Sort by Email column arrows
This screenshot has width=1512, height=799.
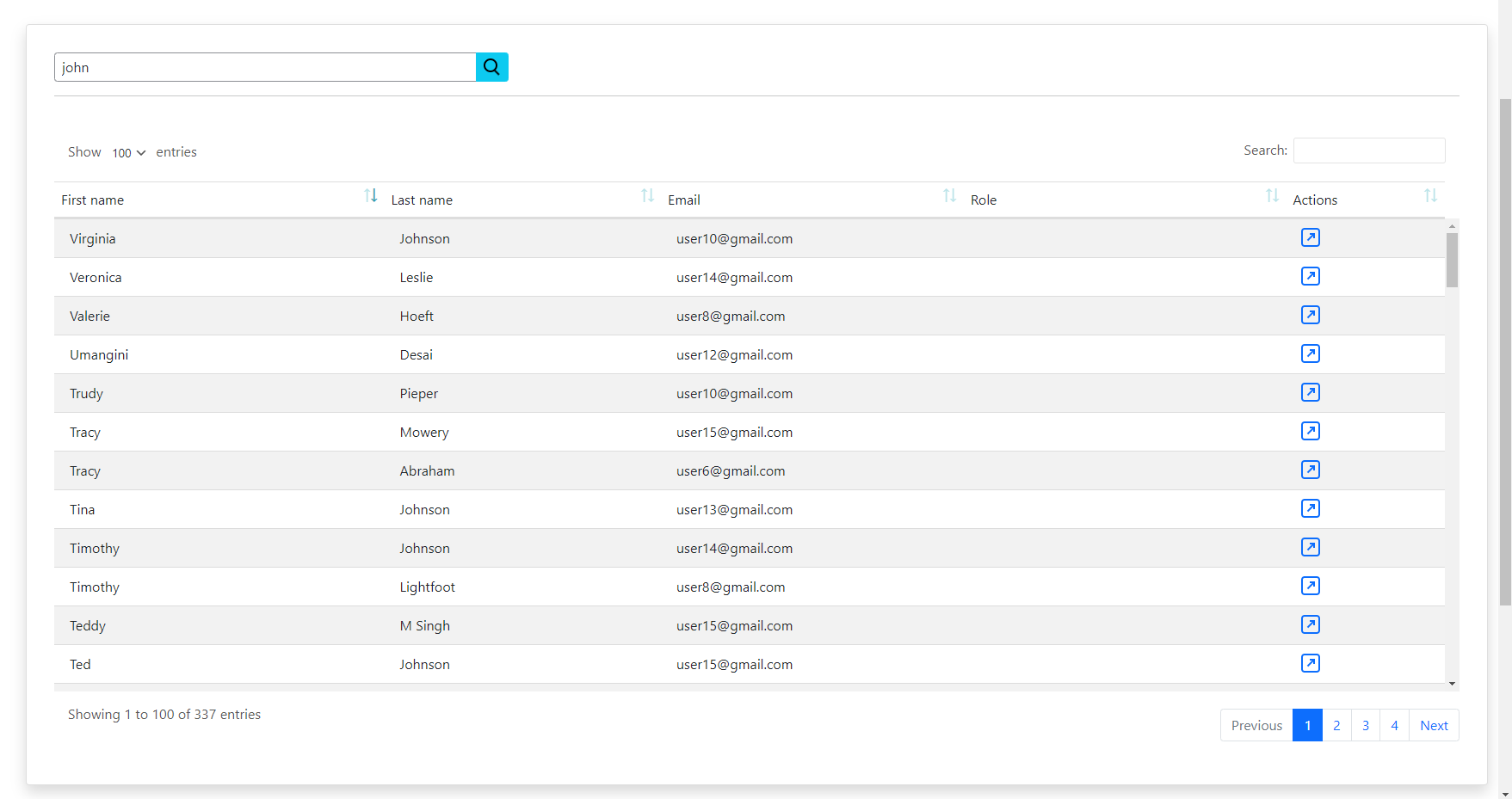tap(950, 196)
